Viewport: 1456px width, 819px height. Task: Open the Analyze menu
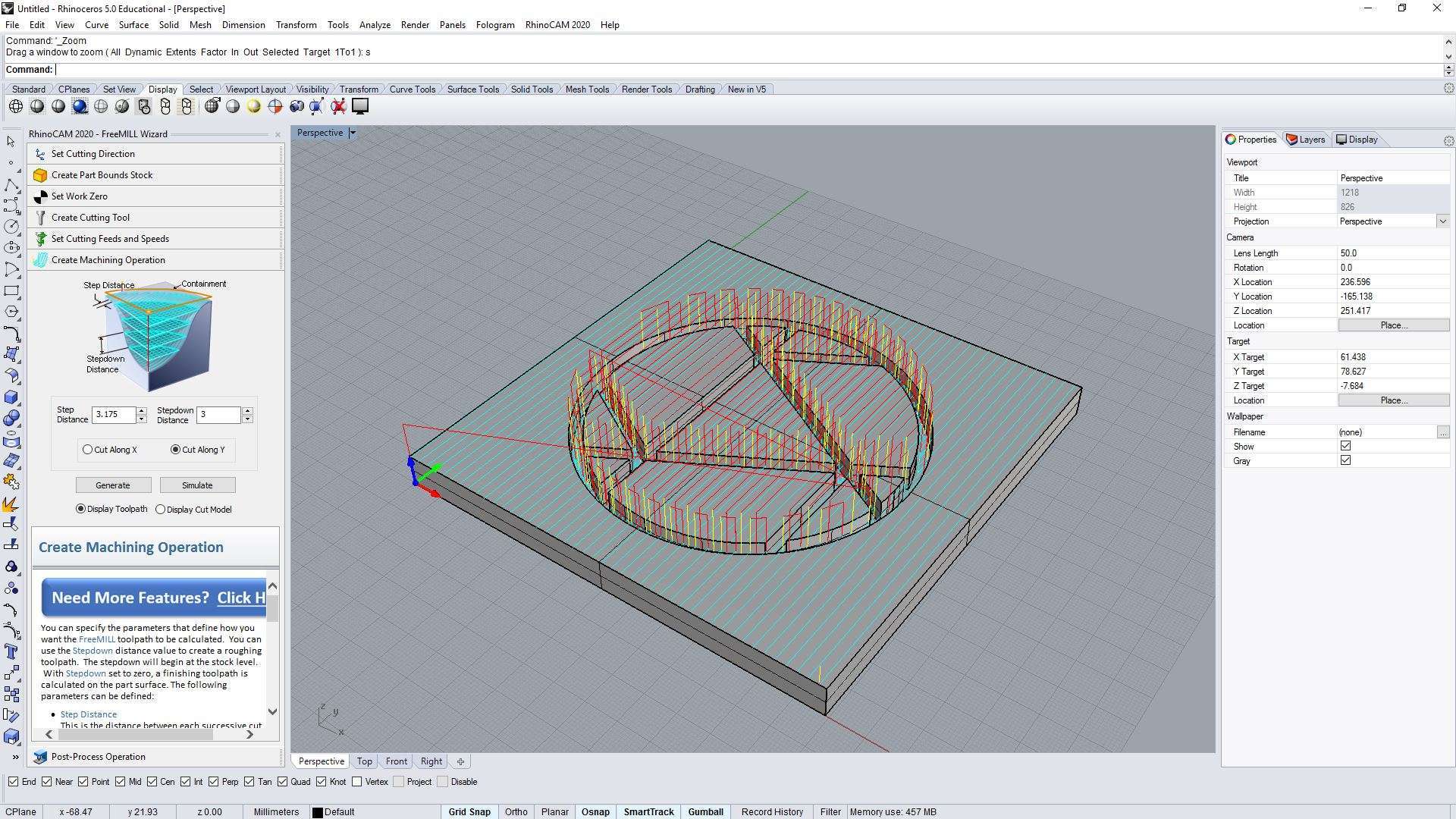click(375, 25)
